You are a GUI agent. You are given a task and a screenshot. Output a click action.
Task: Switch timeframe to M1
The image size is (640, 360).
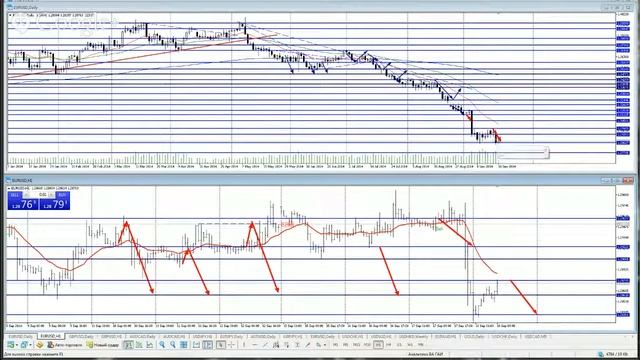pyautogui.click(x=336, y=345)
